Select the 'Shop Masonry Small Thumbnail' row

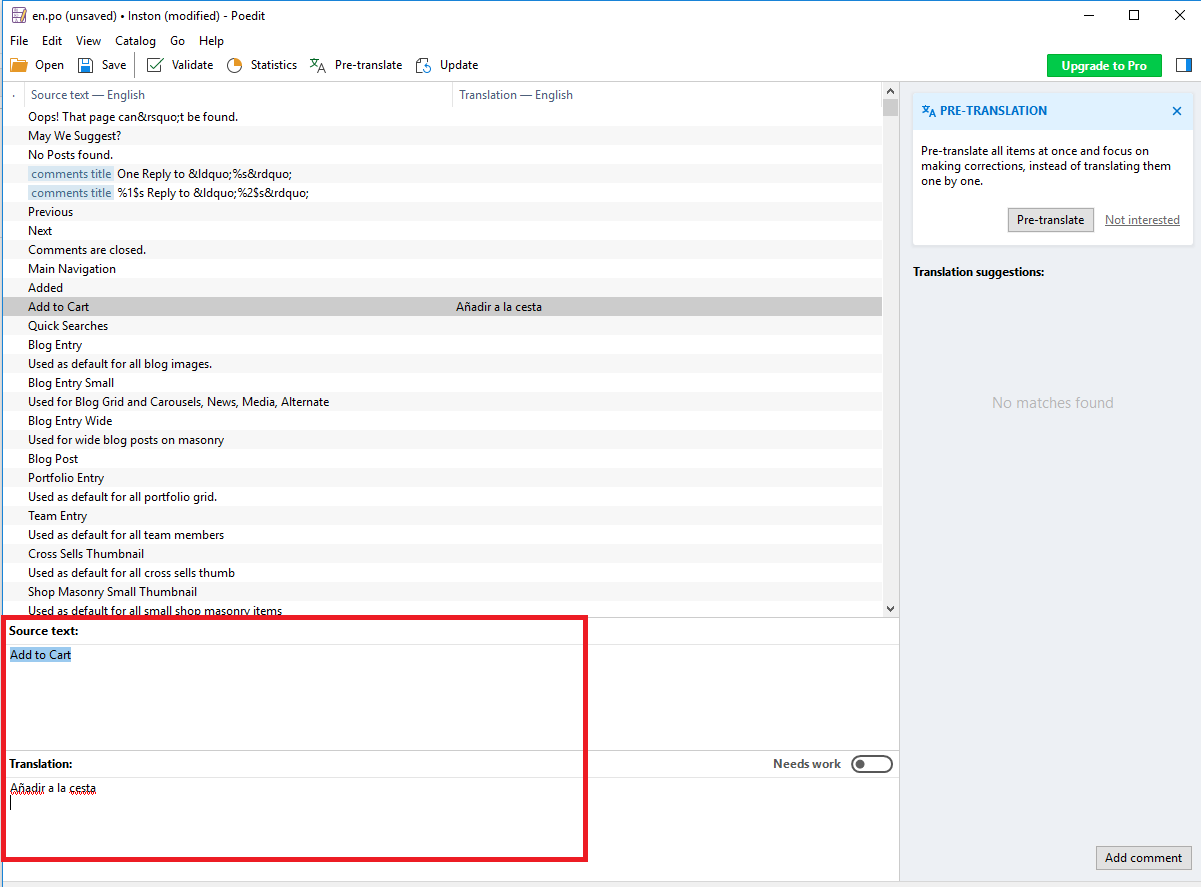pyautogui.click(x=442, y=592)
